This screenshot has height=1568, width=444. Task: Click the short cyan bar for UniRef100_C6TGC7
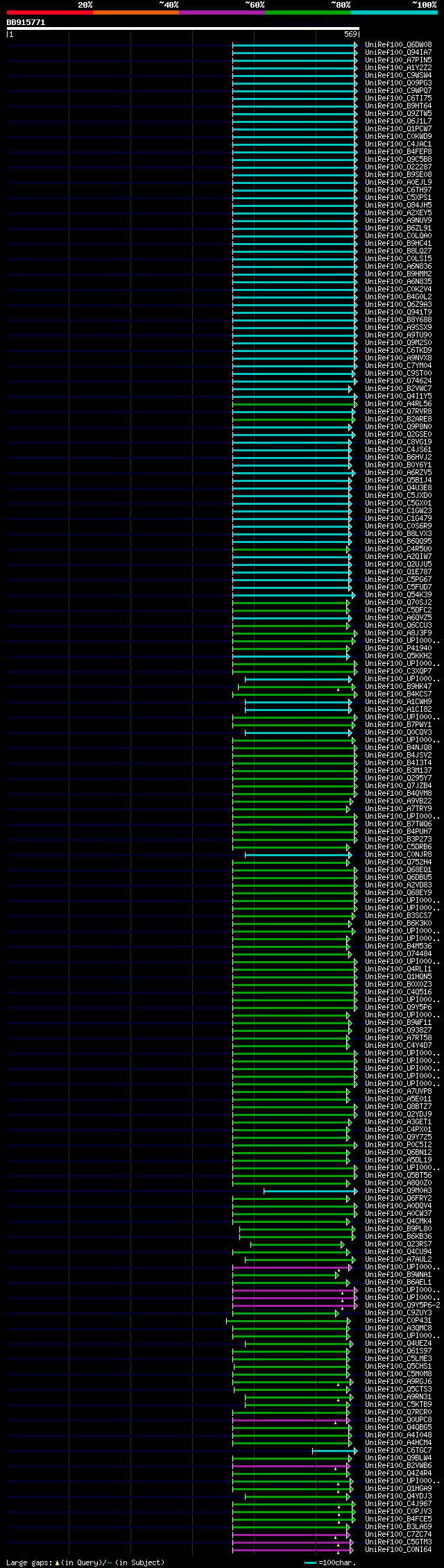(x=334, y=1450)
